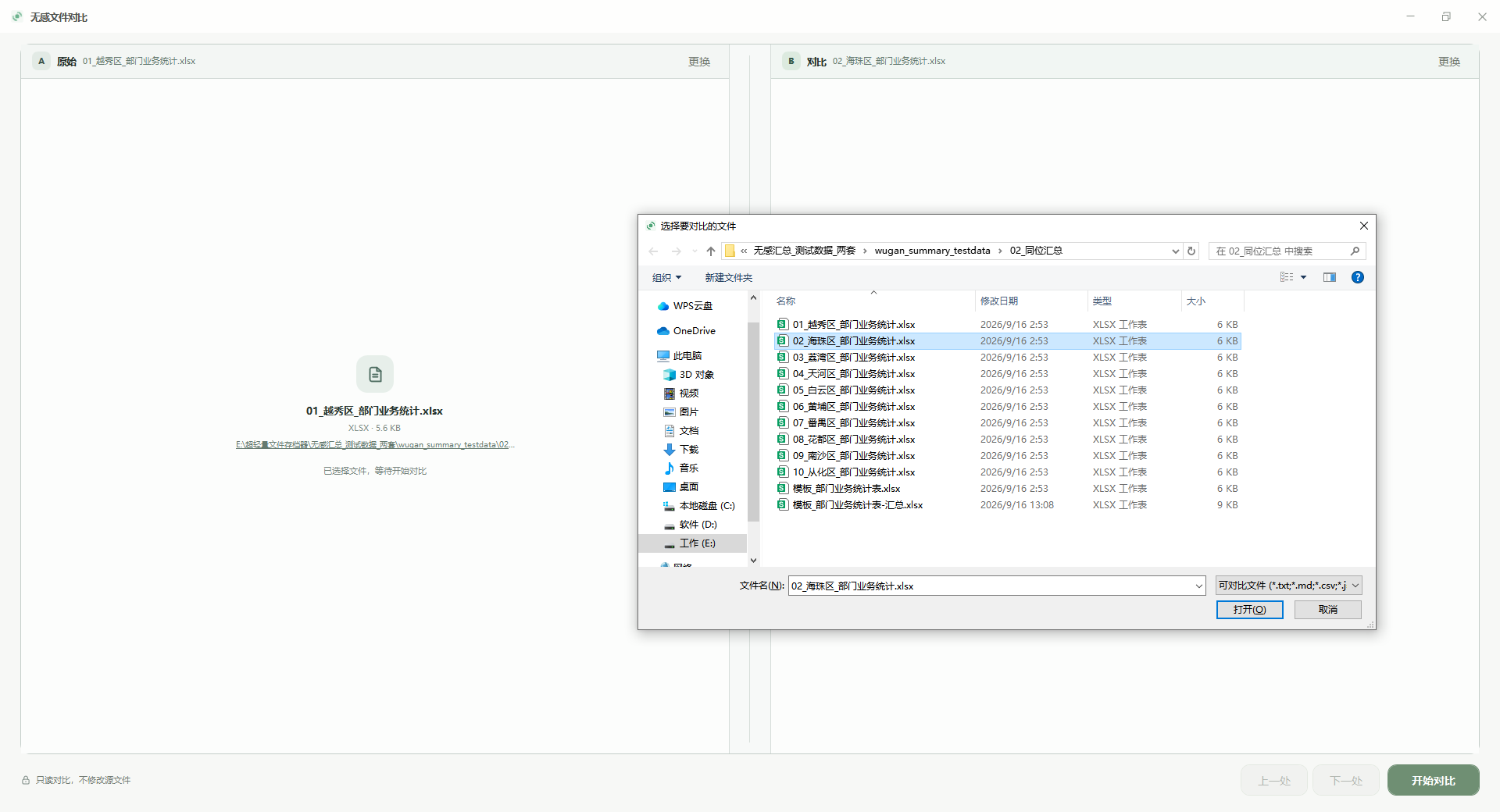Screen dimensions: 1500x812
Task: Select file 模板_部门业务统计表-汇总.xlsx
Action: tap(1008, 505)
